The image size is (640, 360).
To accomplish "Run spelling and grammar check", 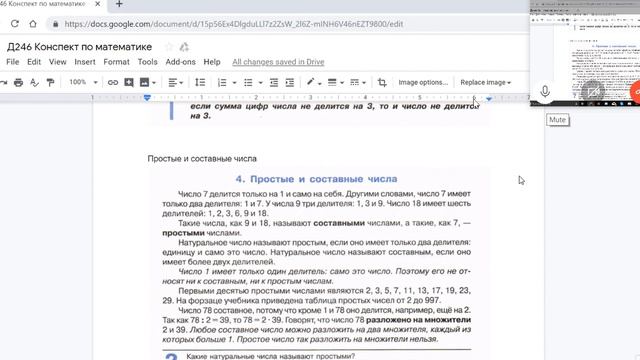I will pyautogui.click(x=34, y=82).
